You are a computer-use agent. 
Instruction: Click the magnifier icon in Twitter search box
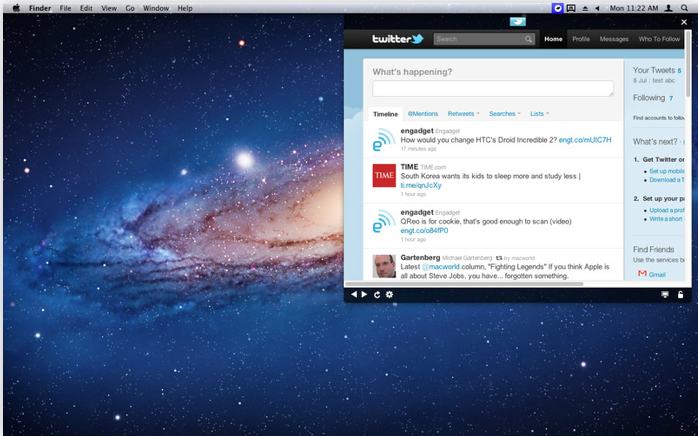(x=528, y=39)
